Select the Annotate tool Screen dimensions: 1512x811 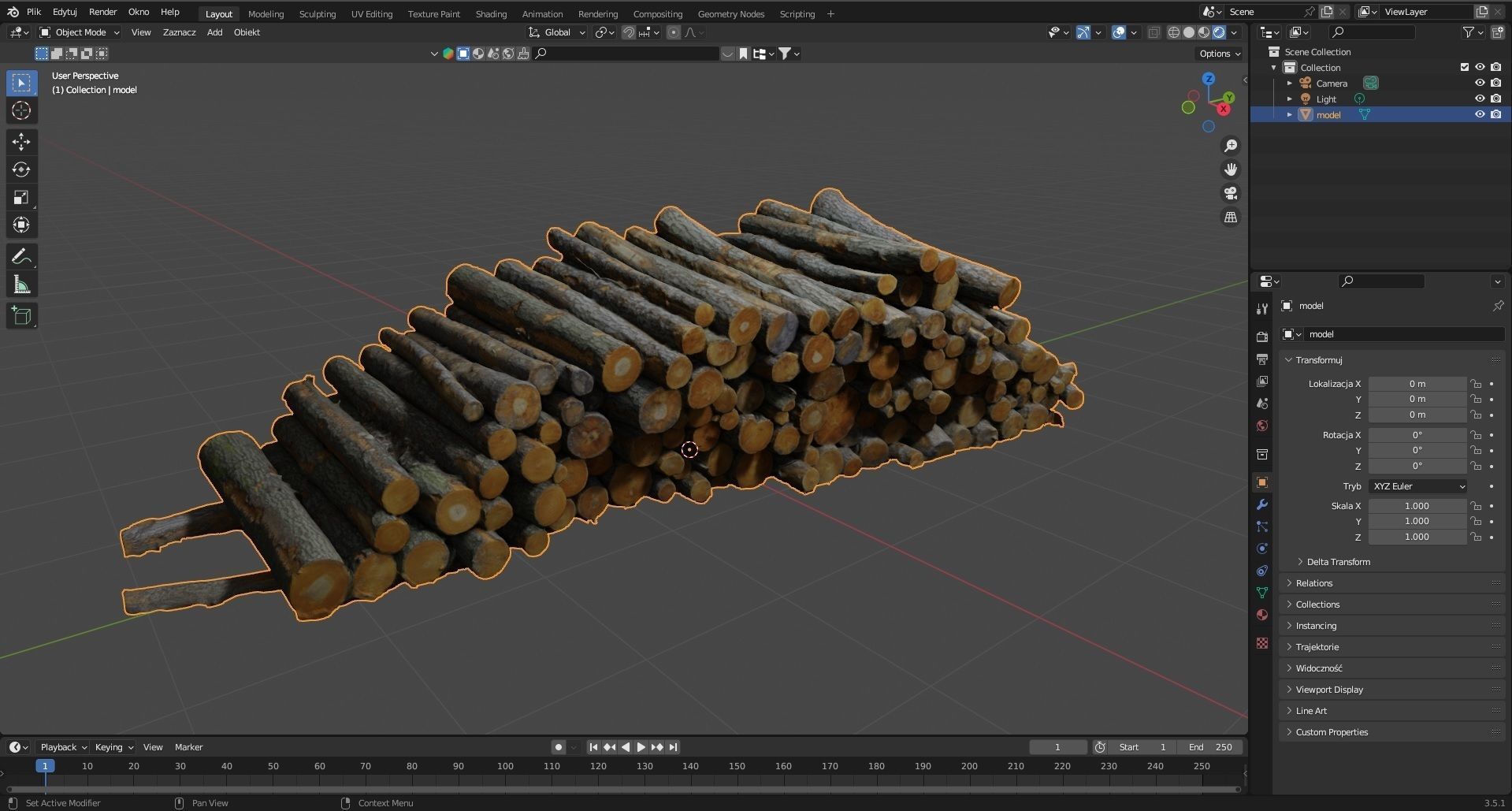[x=21, y=256]
